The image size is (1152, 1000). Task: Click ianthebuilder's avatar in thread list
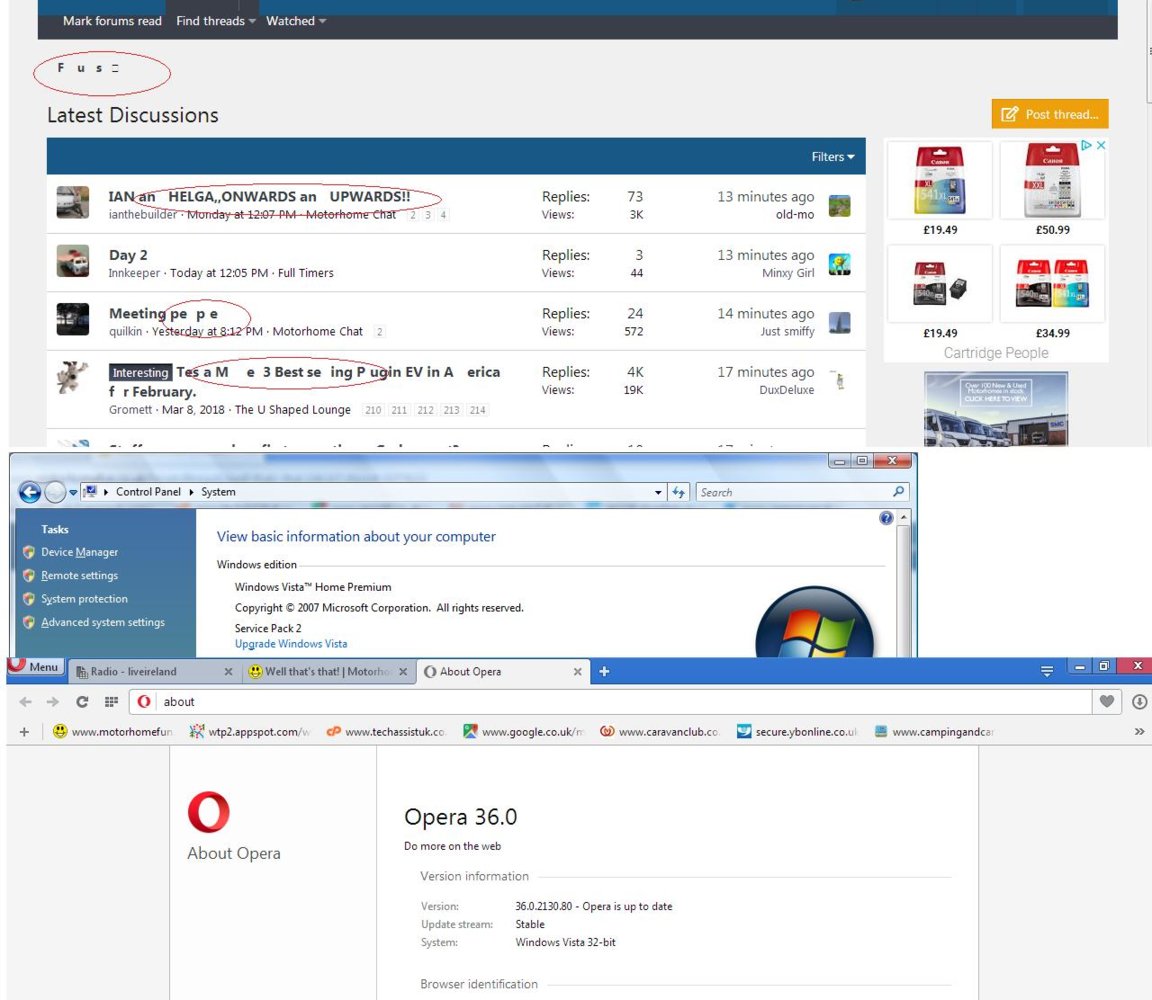(73, 202)
